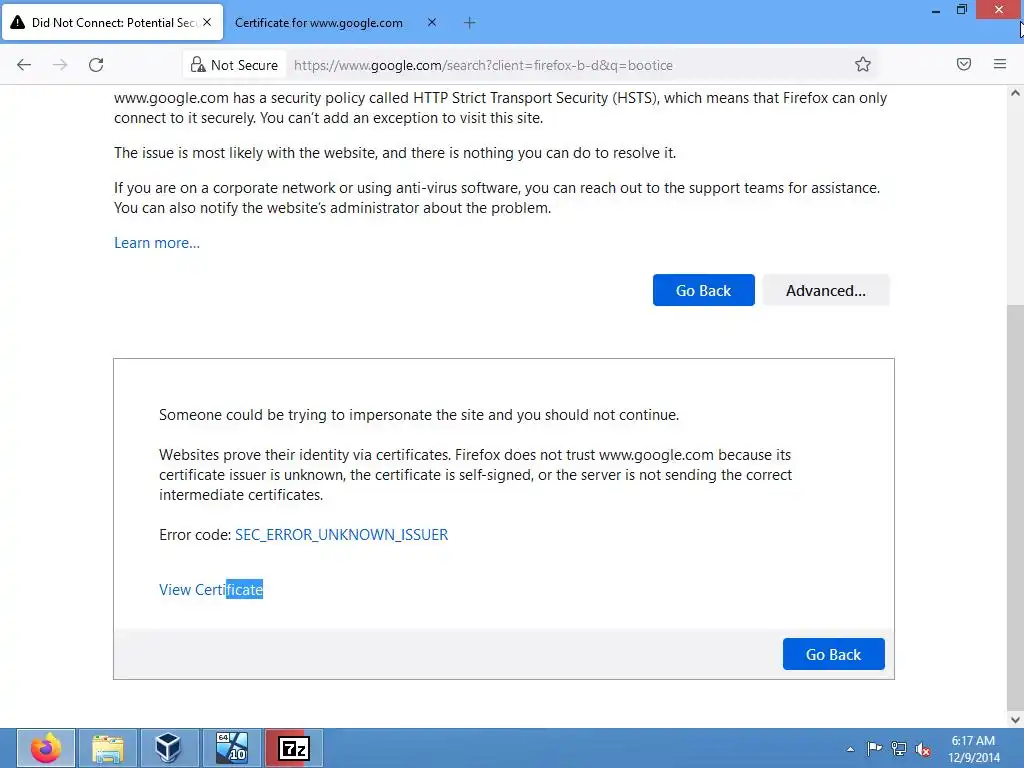The image size is (1024, 768).
Task: Open the taskbar clock showing 6:17 AM
Action: point(973,749)
